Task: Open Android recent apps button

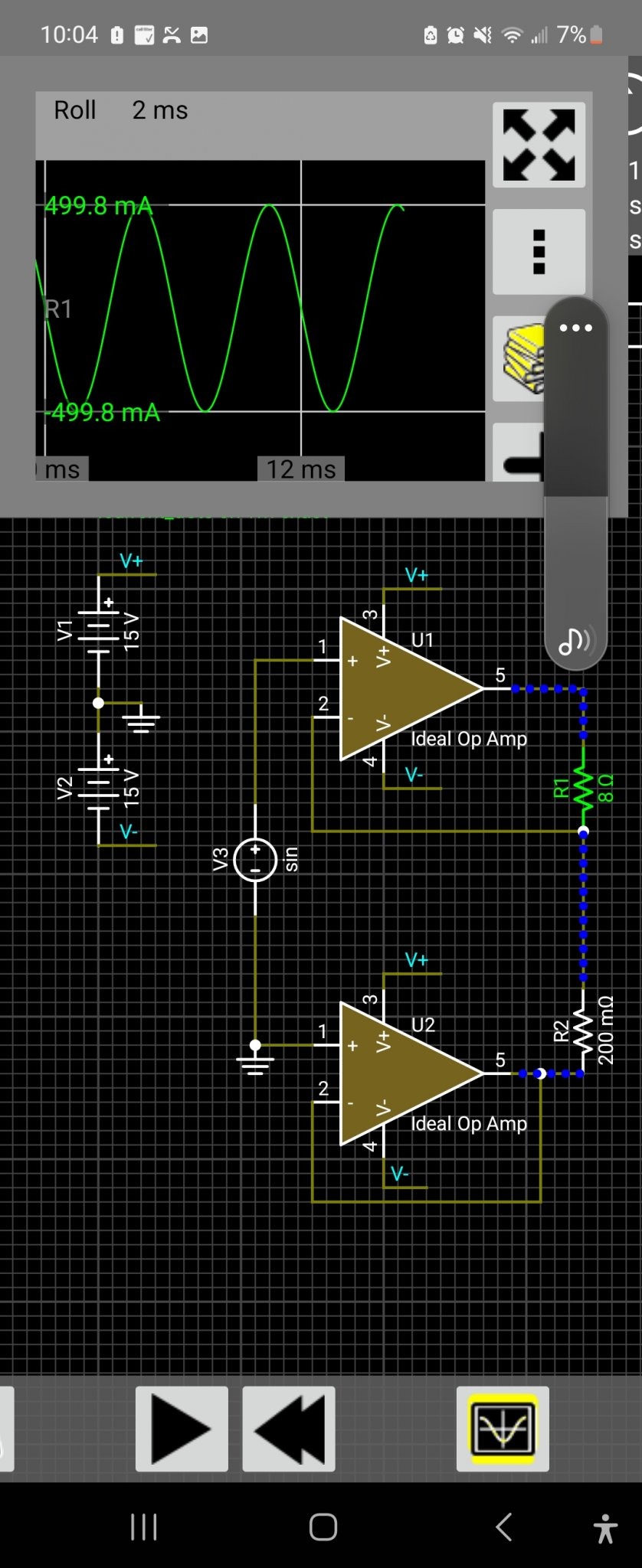Action: point(144,1527)
